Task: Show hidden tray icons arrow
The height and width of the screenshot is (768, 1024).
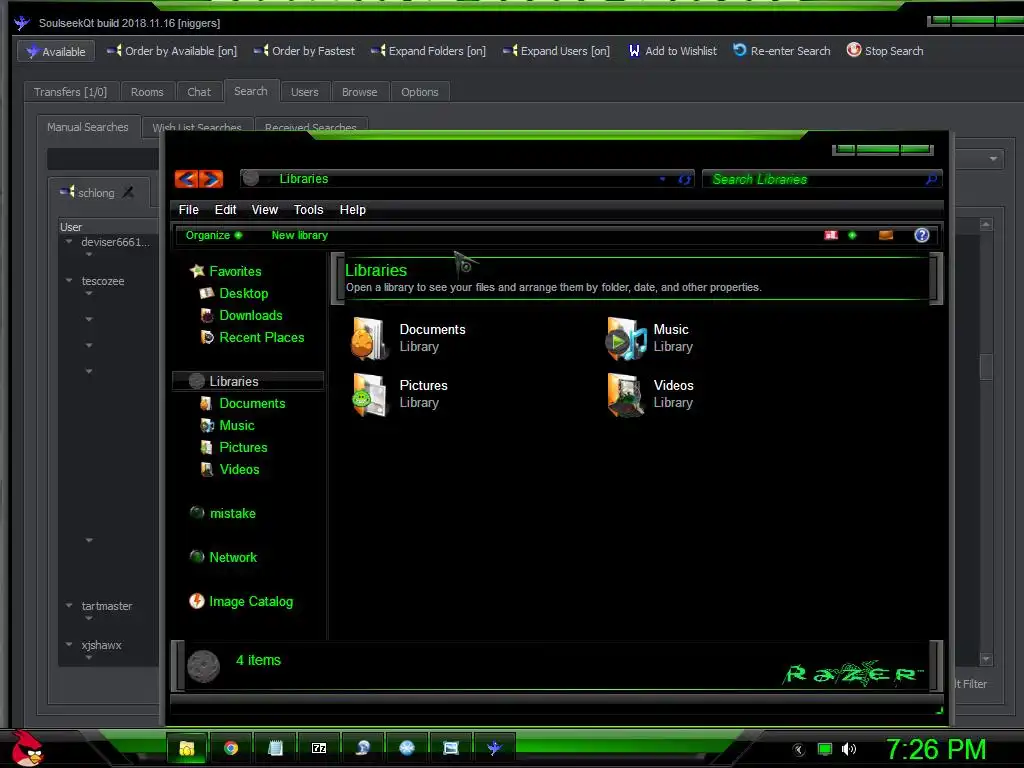Action: click(799, 749)
